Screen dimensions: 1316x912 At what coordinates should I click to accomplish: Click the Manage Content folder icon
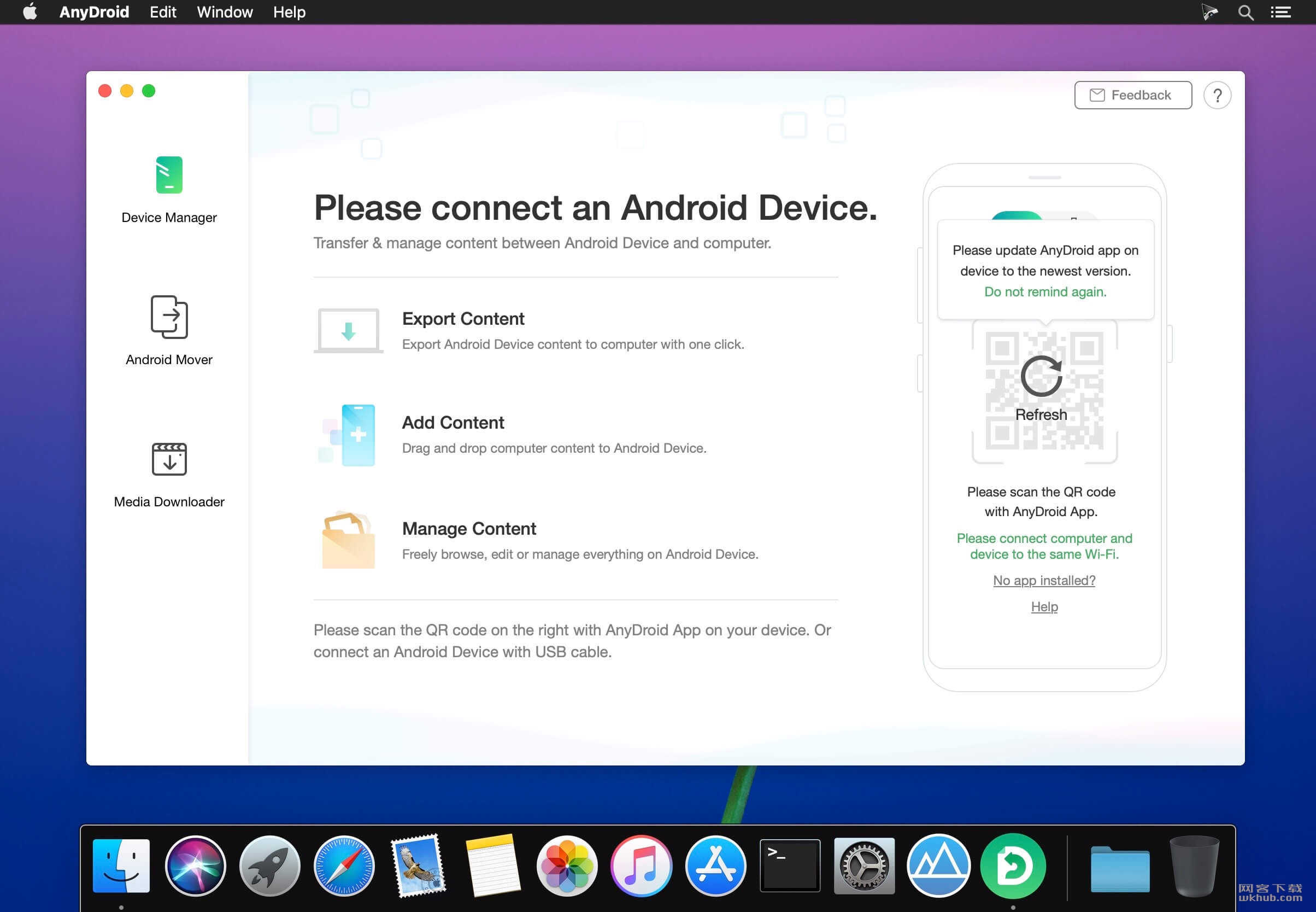tap(349, 540)
